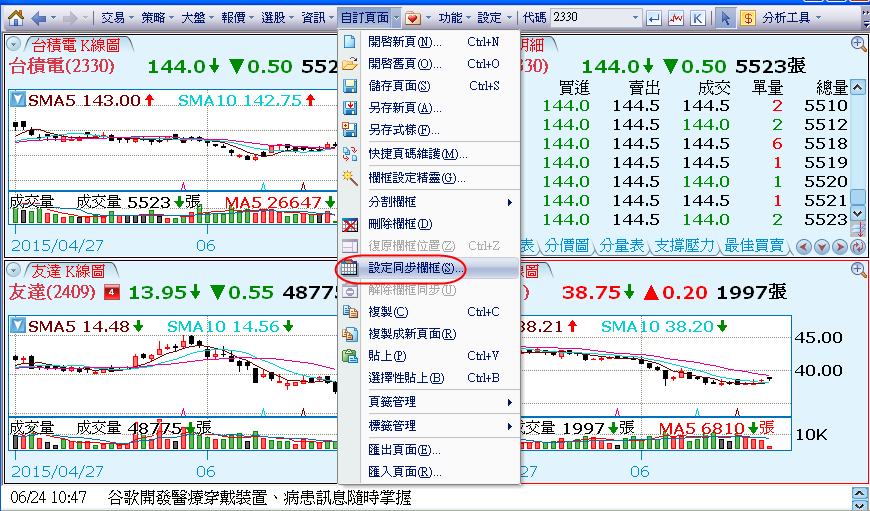Click the dollar sign icon in toolbar
Screen dimensions: 870x511
[x=747, y=18]
